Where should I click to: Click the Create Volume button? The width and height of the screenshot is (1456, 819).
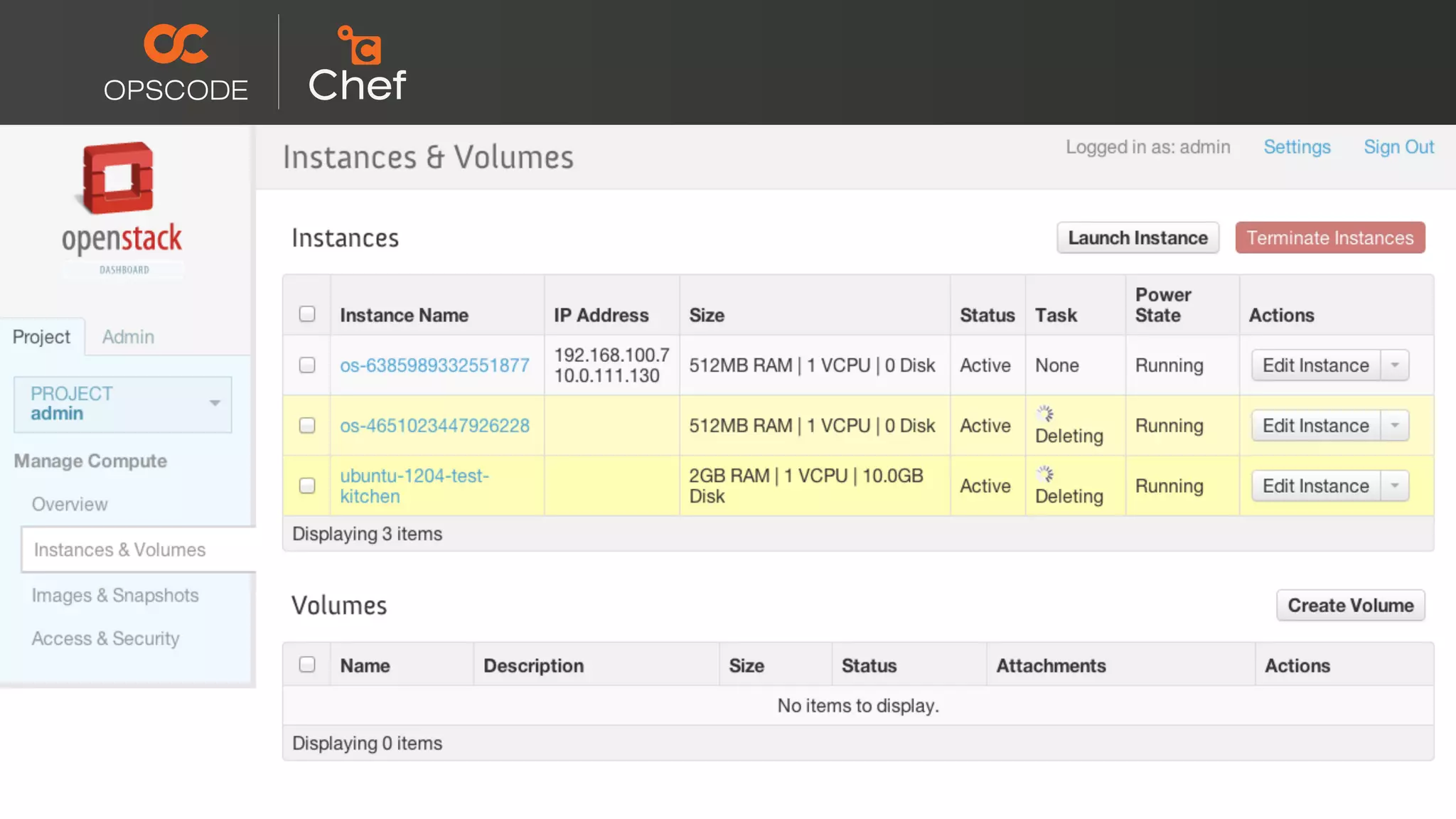pos(1350,606)
